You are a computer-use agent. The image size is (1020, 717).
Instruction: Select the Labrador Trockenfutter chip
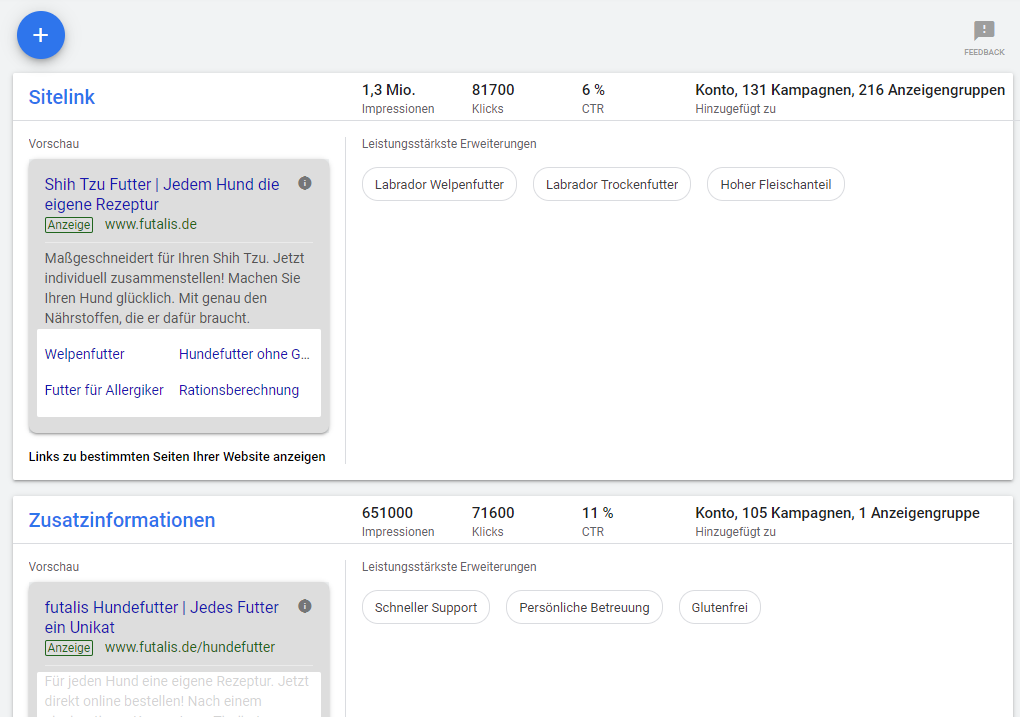click(611, 184)
